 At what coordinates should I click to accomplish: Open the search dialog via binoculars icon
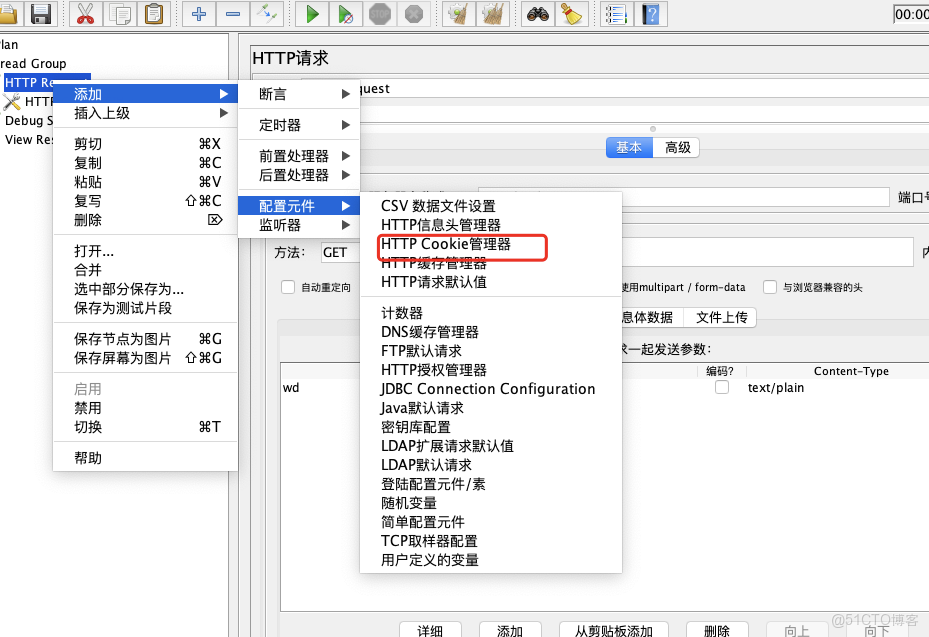pos(537,14)
